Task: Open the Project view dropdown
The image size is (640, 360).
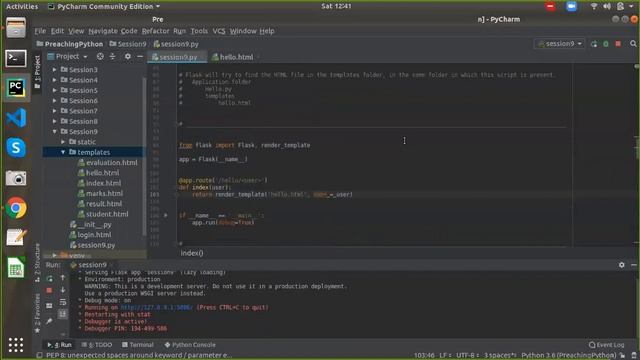Action: pos(67,56)
